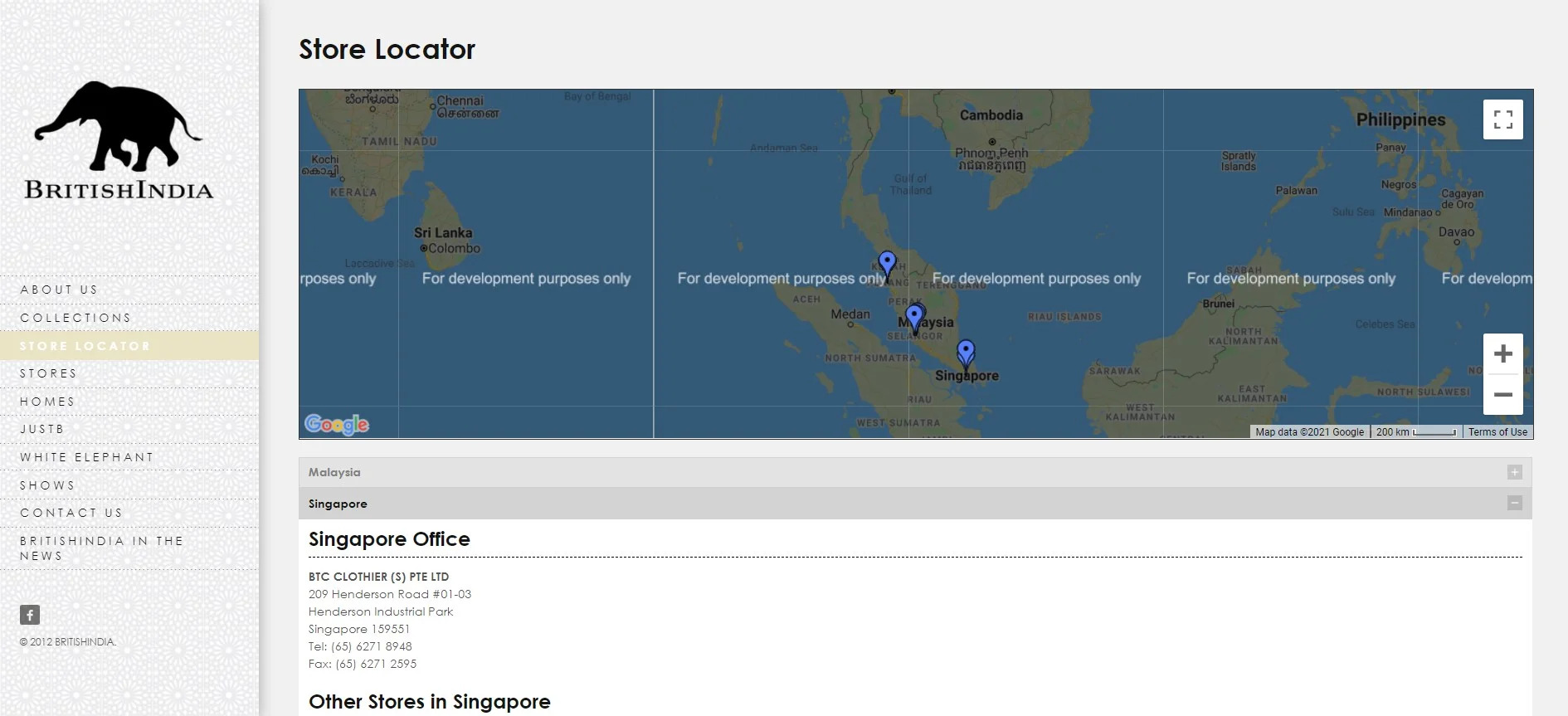Open the map Terms of Use link

[x=1497, y=432]
